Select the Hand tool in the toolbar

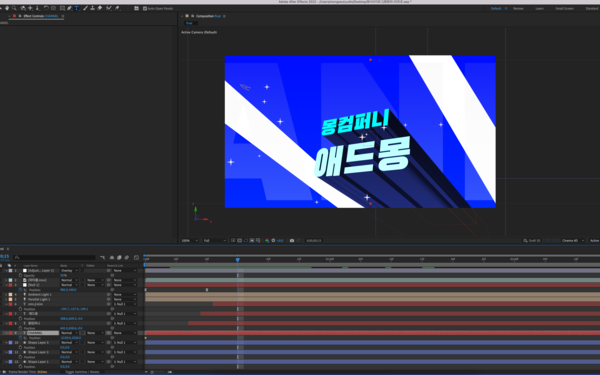[7, 8]
